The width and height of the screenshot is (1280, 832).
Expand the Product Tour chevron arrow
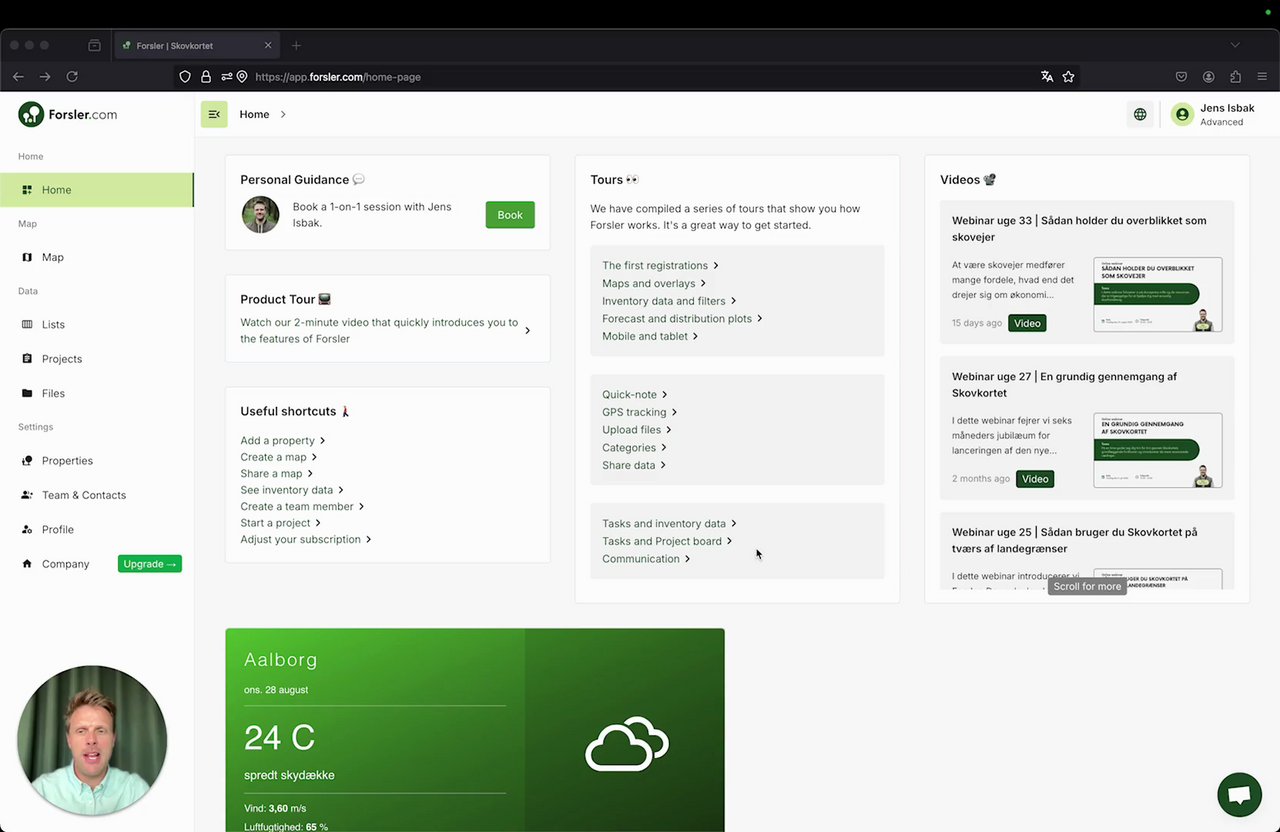pos(527,331)
